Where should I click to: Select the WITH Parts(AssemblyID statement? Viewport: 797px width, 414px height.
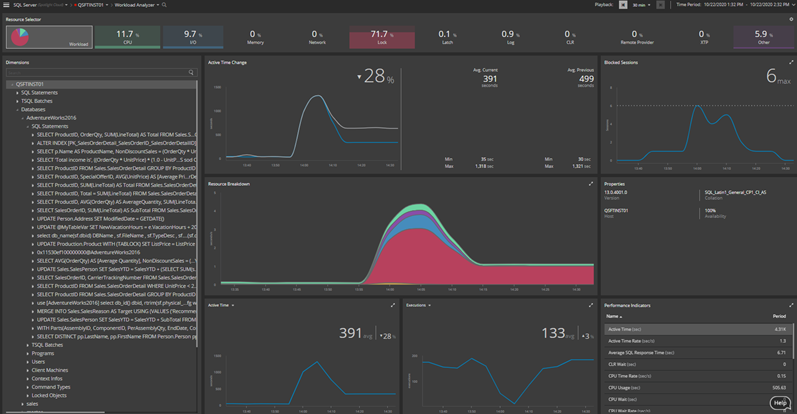click(x=116, y=328)
